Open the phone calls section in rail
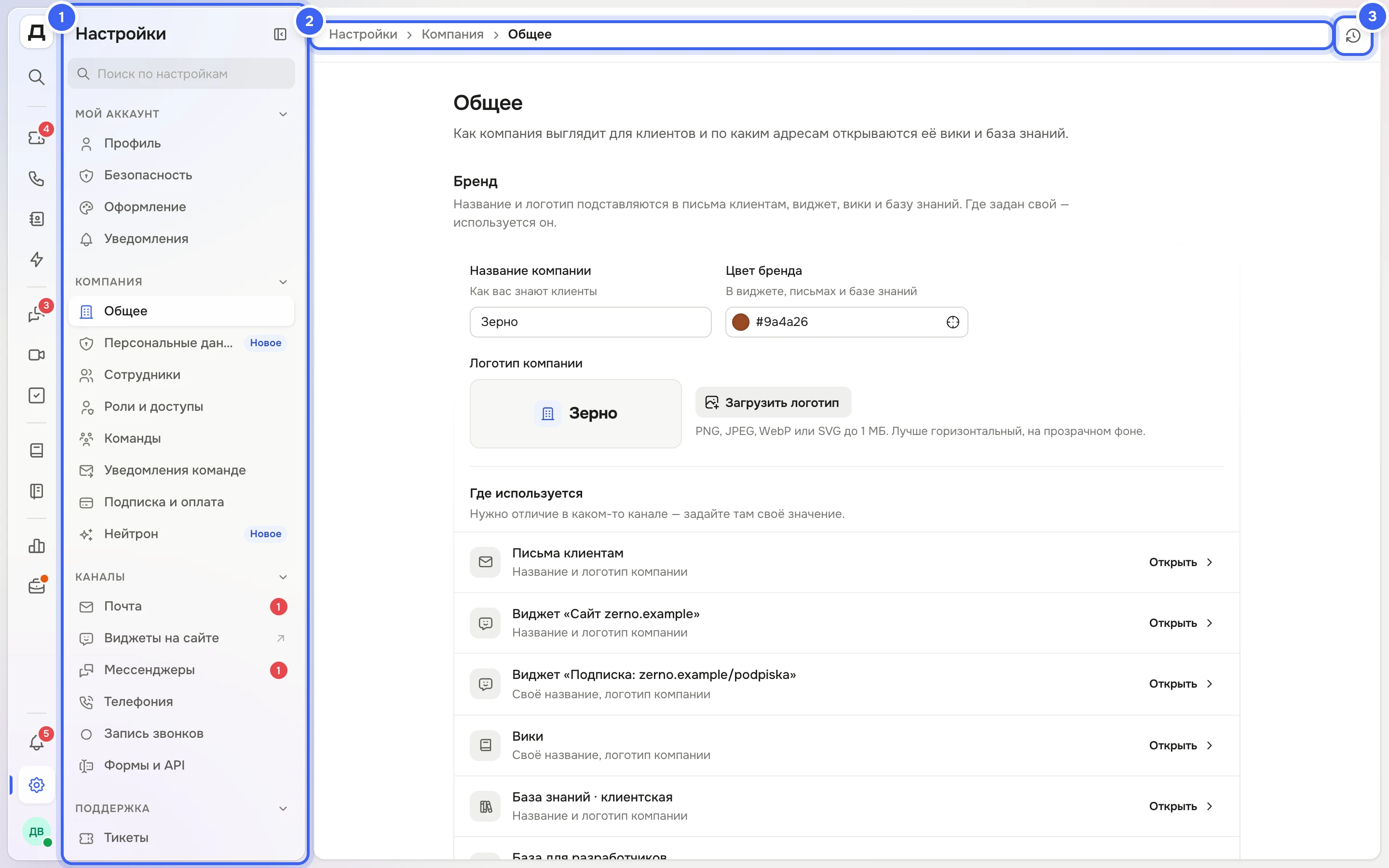 pos(37,178)
